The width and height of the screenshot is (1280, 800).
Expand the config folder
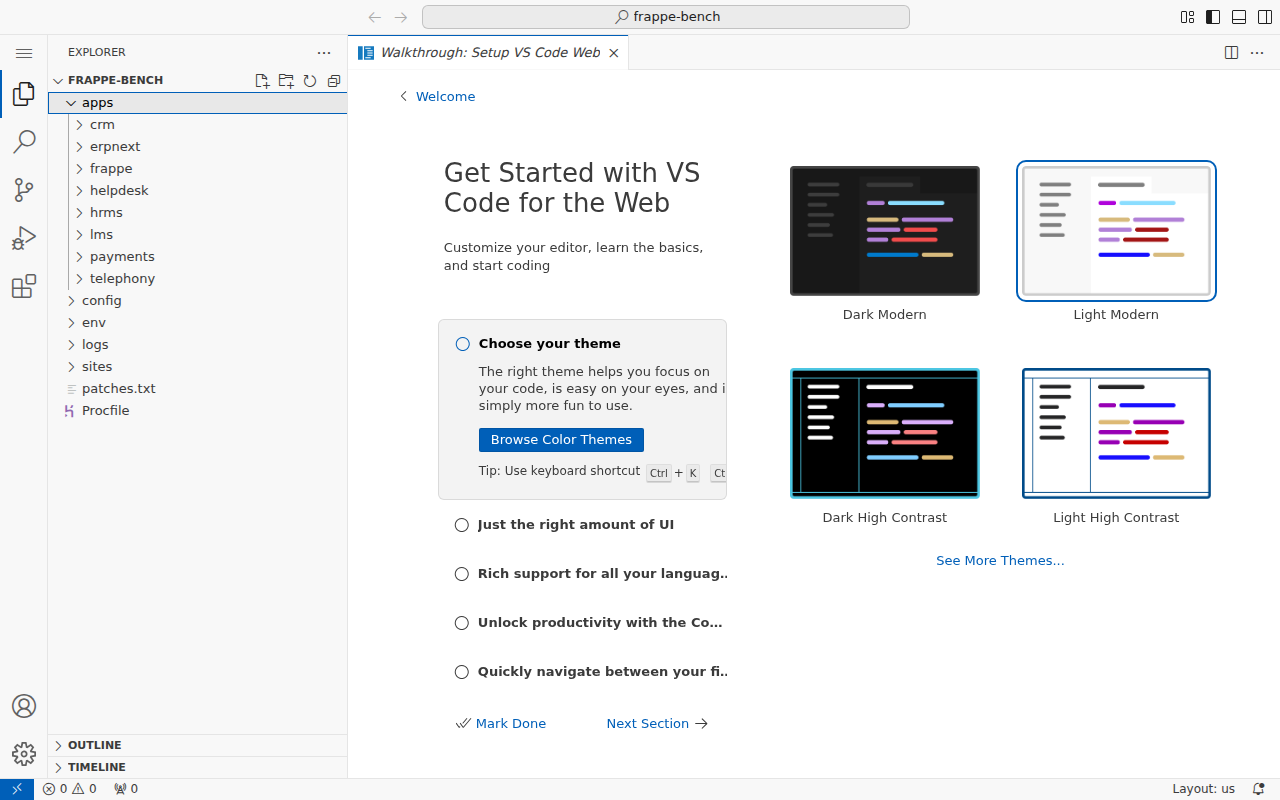[198, 301]
